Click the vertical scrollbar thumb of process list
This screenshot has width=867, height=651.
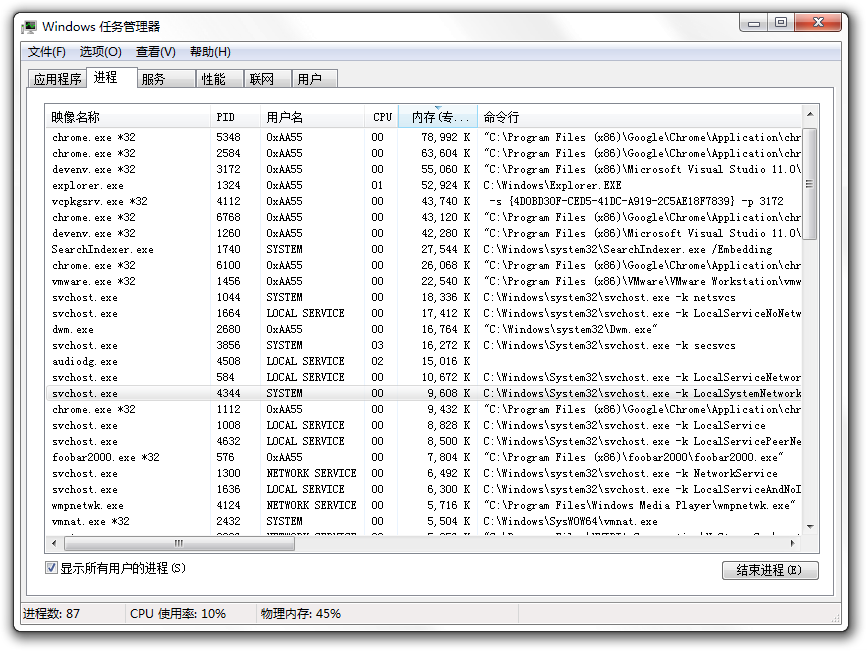(x=810, y=183)
